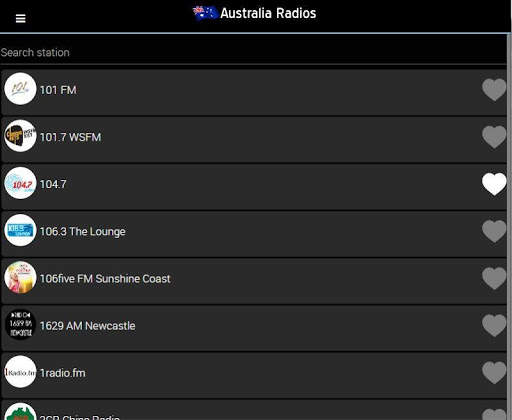
Task: Click the vertical scrollbar on the right
Action: 509,227
